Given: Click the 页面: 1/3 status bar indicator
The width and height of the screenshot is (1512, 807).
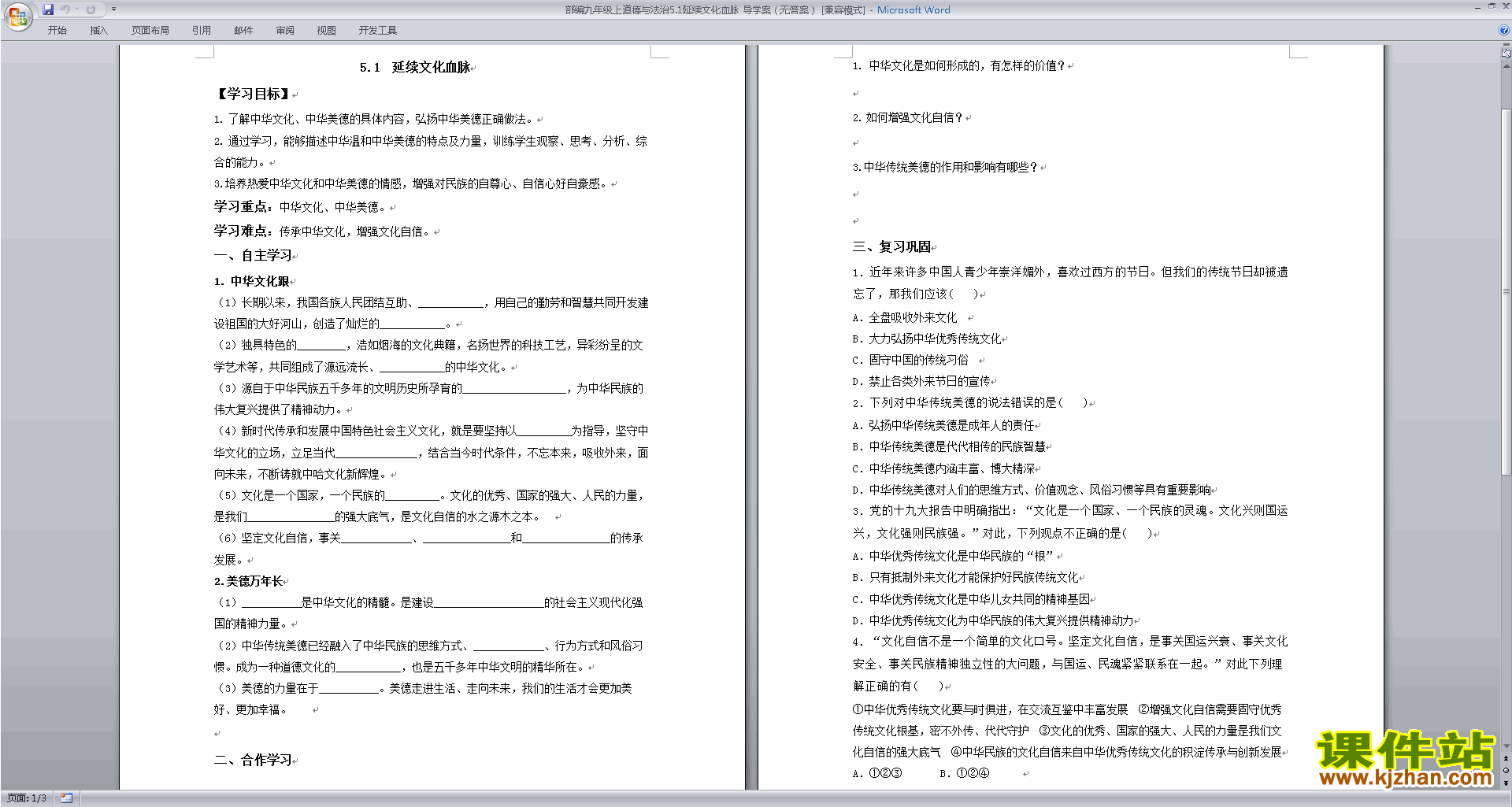Looking at the screenshot, I should coord(27,798).
